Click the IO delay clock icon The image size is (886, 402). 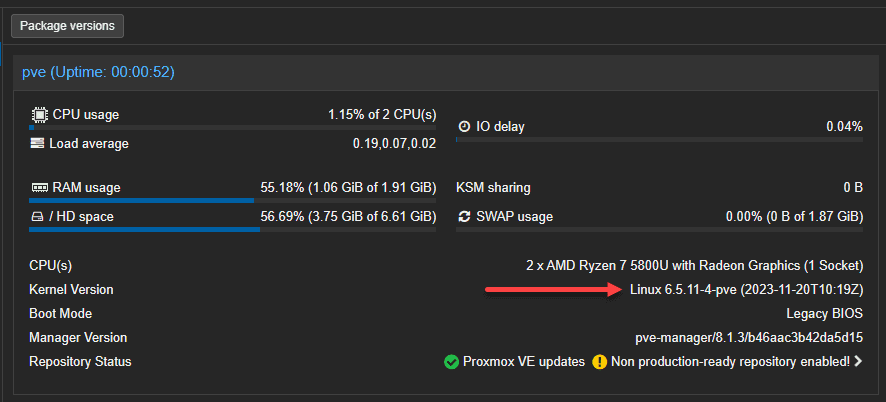click(464, 127)
